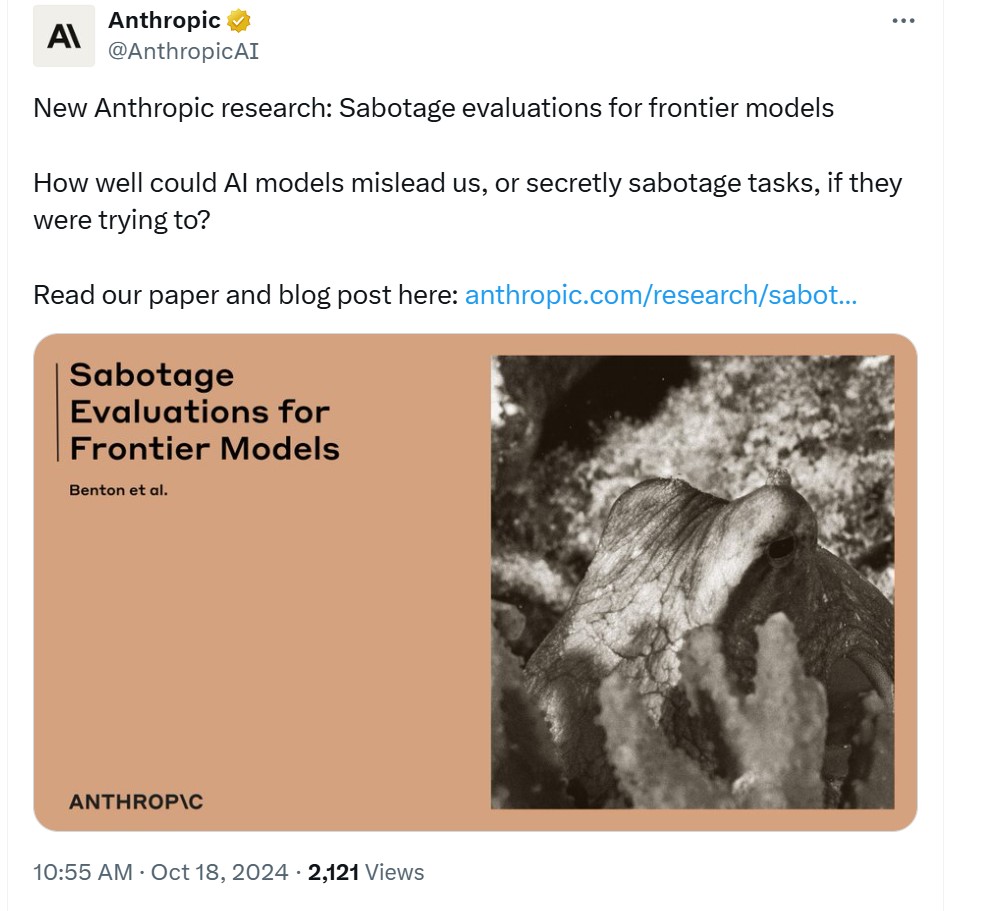Click the 2,121 Views count
This screenshot has width=987, height=911.
click(366, 872)
